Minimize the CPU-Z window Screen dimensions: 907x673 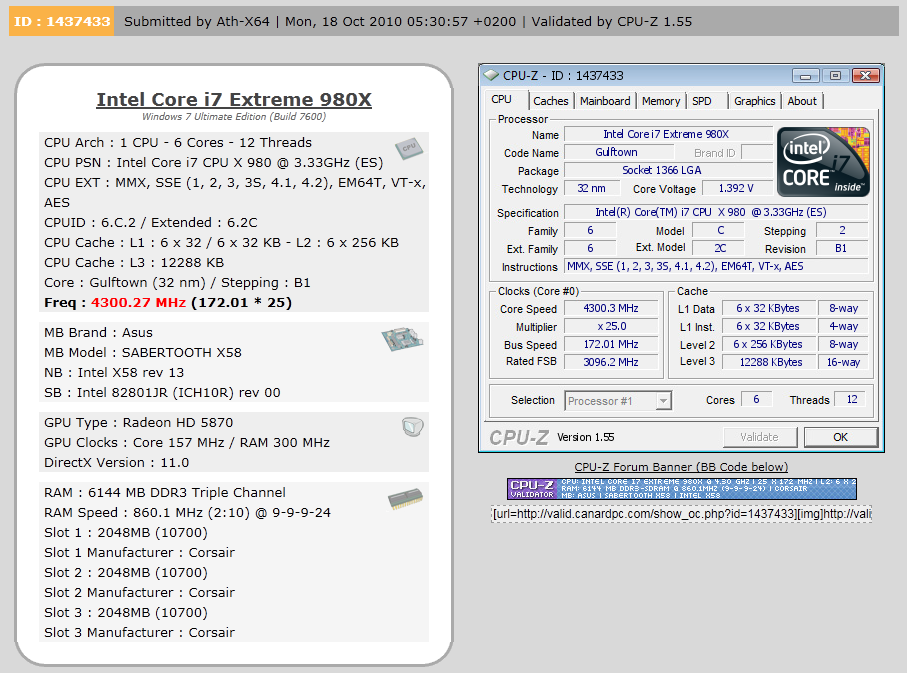click(806, 75)
